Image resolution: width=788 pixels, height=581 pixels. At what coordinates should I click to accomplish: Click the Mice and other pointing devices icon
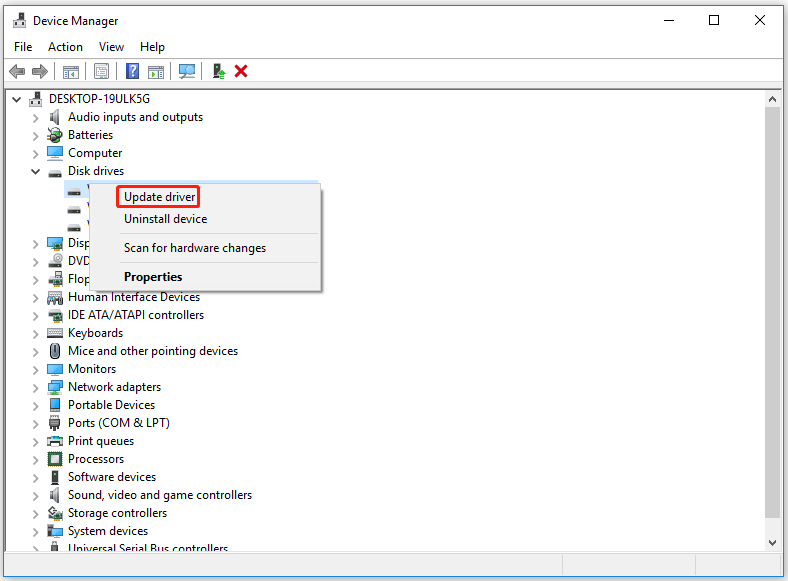coord(55,351)
